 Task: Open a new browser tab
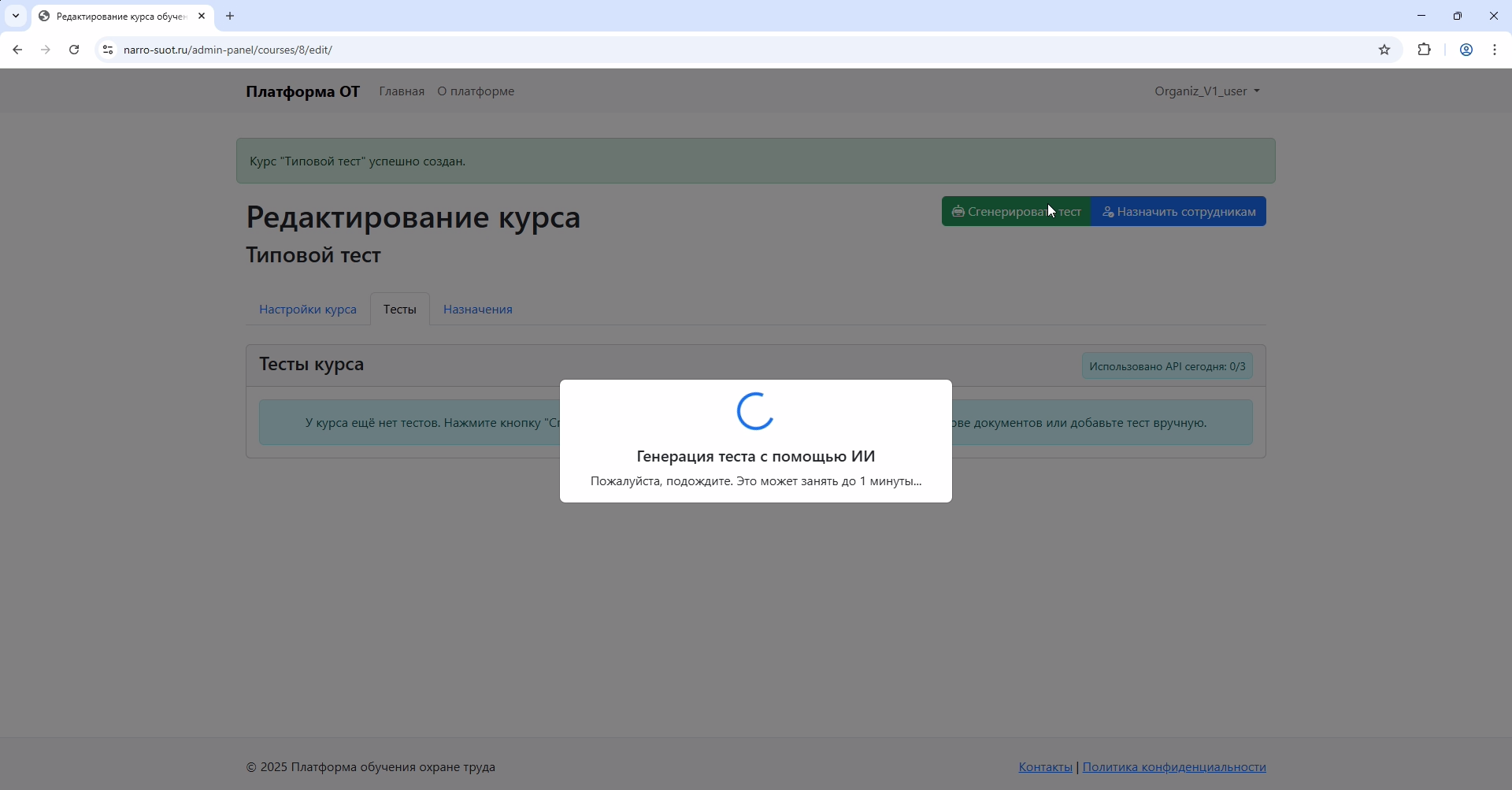[x=229, y=16]
